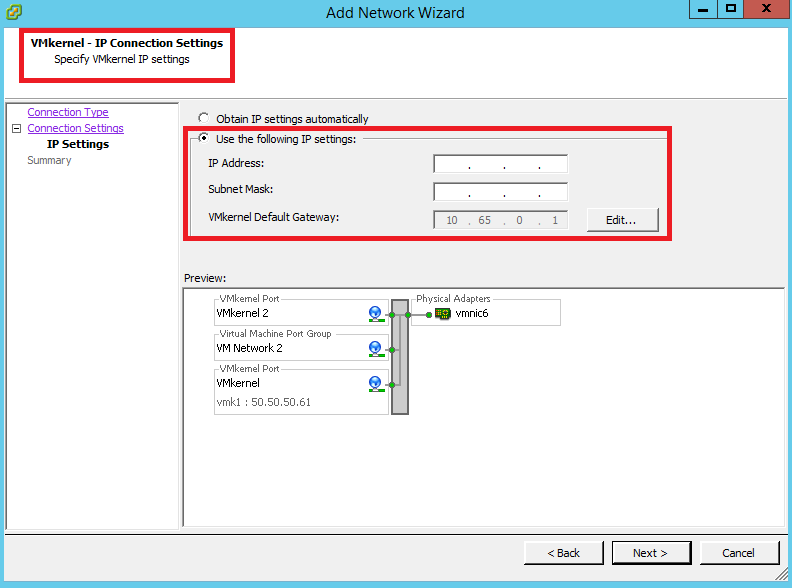Close the Add Network Wizard window
Image resolution: width=792 pixels, height=588 pixels.
click(x=767, y=9)
